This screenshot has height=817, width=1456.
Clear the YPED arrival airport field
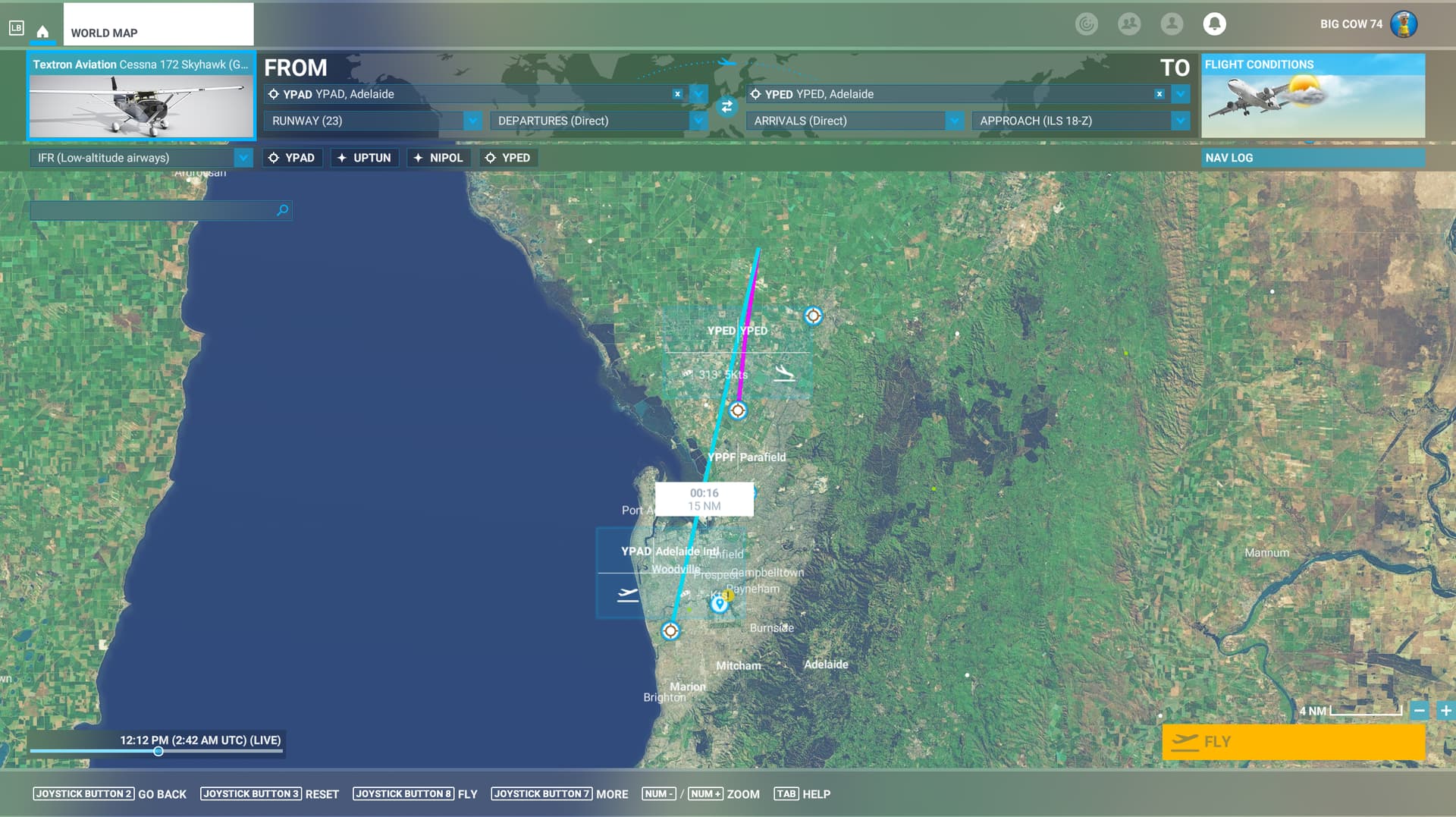pyautogui.click(x=1159, y=94)
